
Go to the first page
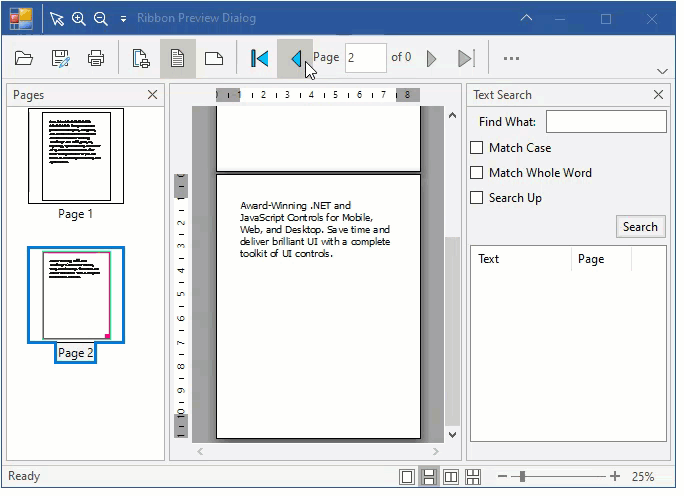[259, 58]
